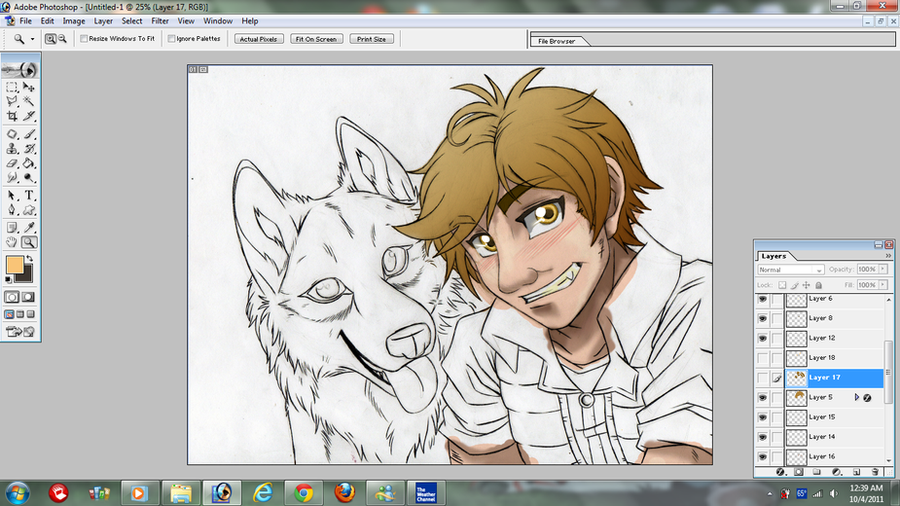
Task: Select the Move tool
Action: point(29,87)
